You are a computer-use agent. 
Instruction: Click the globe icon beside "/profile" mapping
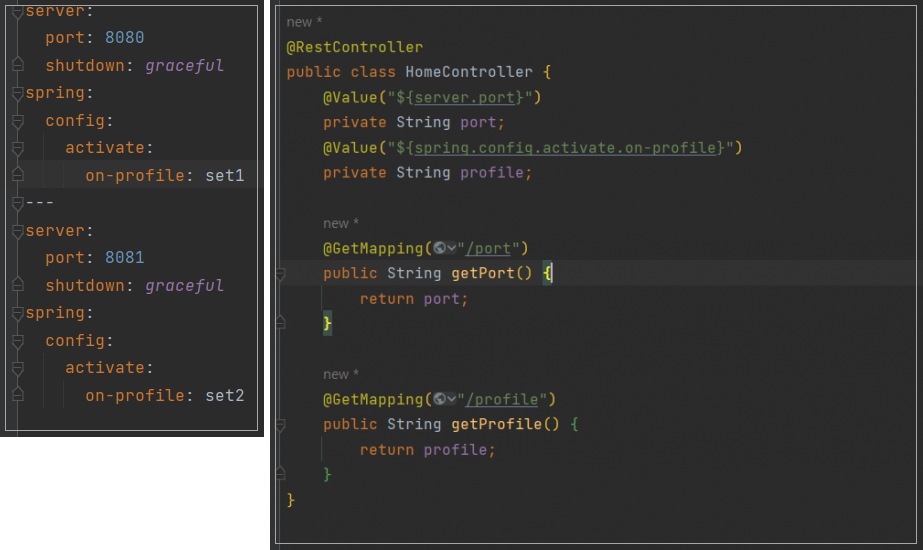(439, 399)
